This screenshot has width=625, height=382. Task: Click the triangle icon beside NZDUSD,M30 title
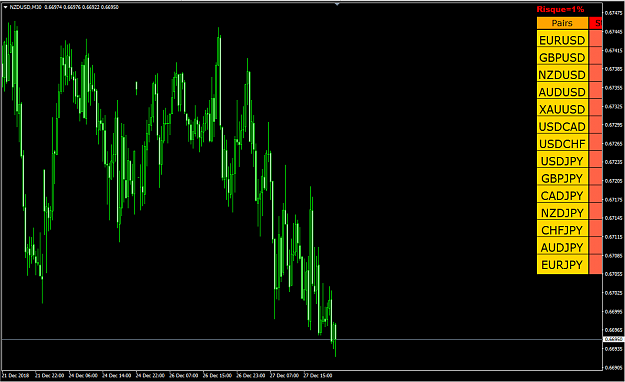pos(5,7)
